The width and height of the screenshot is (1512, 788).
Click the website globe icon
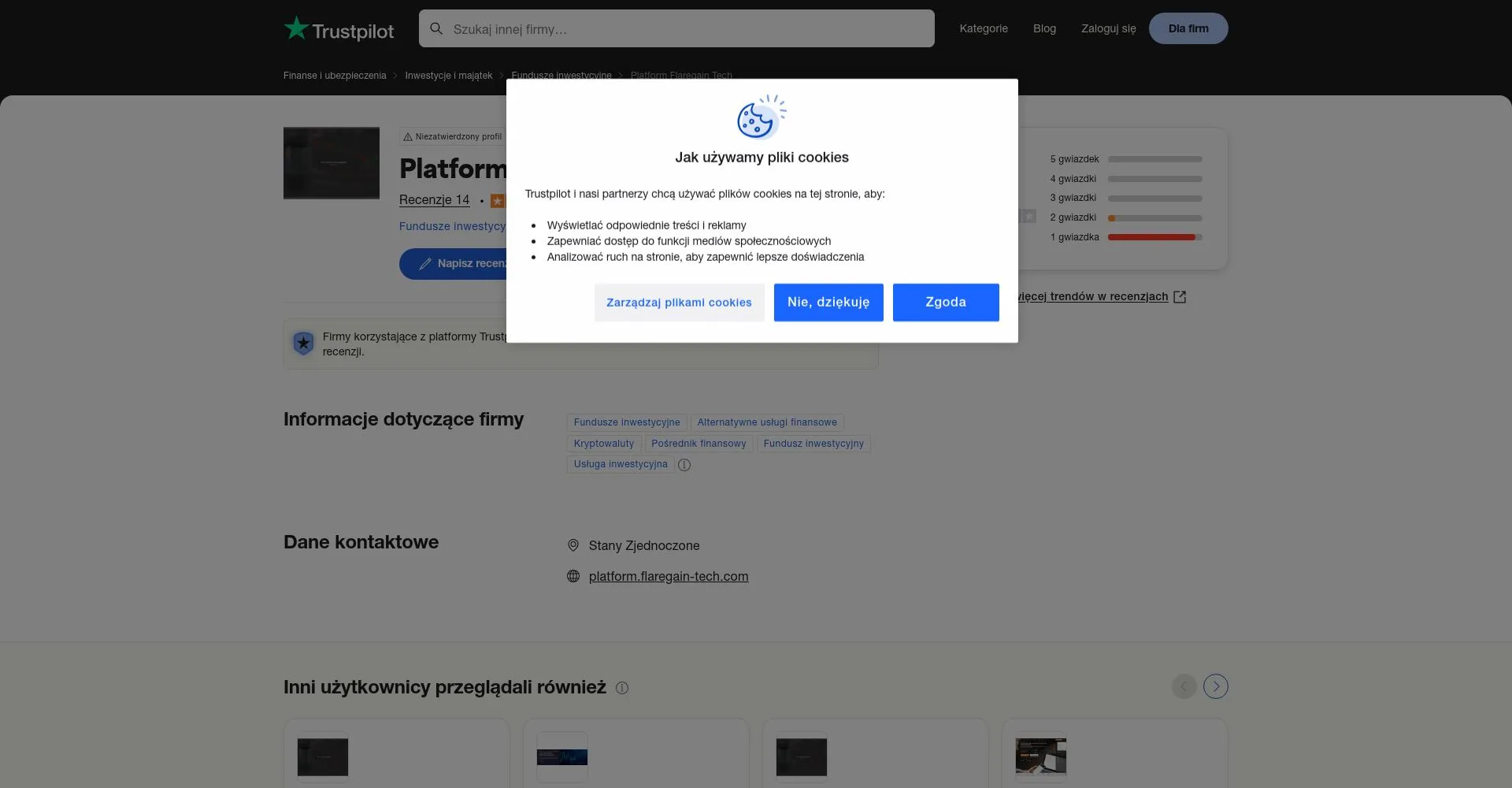573,576
